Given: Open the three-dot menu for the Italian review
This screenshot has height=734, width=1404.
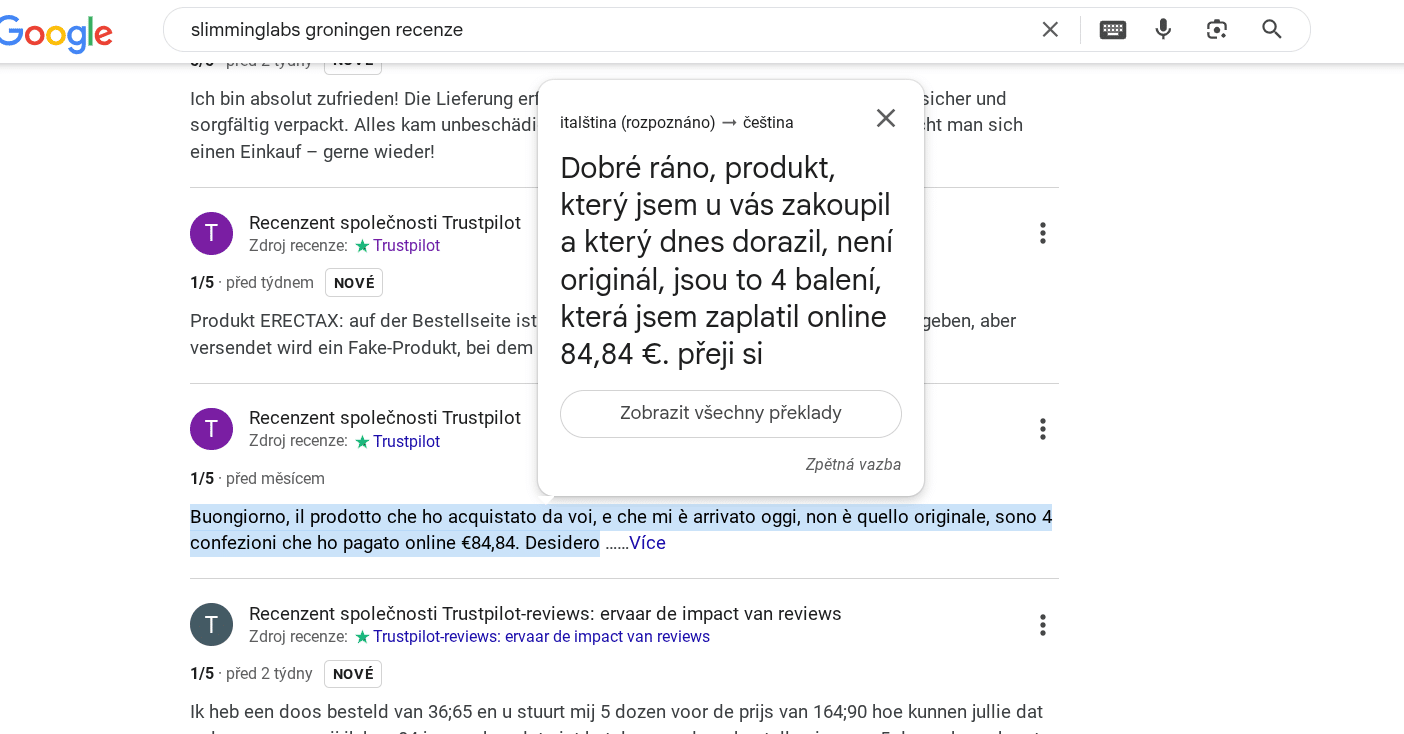Looking at the screenshot, I should pyautogui.click(x=1042, y=429).
